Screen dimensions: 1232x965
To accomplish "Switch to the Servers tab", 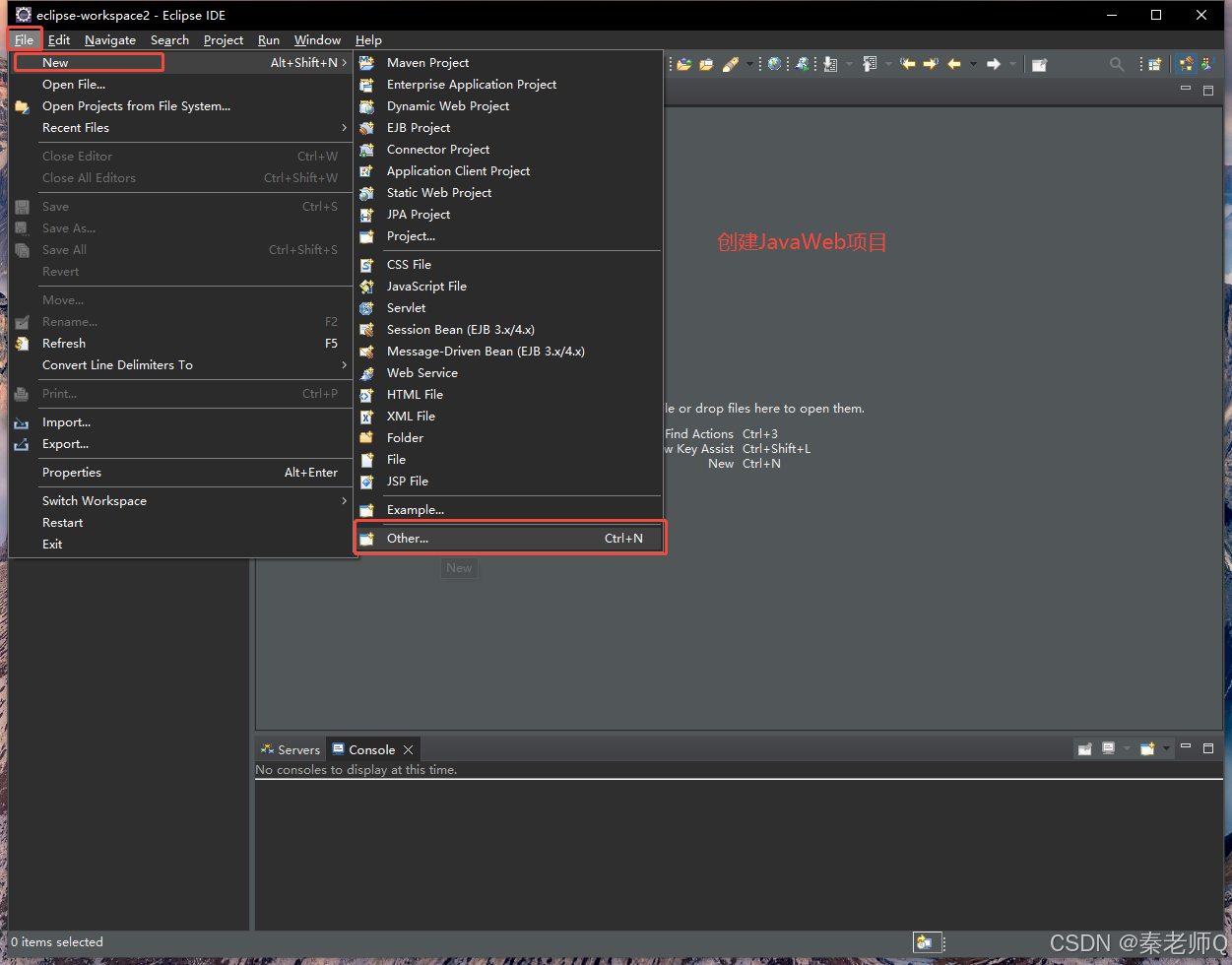I will coord(291,750).
